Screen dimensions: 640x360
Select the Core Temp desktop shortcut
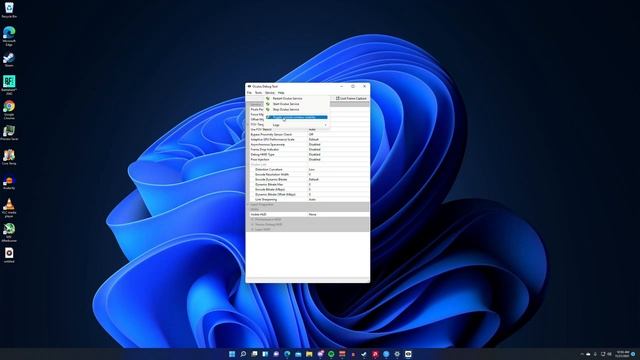[9, 157]
